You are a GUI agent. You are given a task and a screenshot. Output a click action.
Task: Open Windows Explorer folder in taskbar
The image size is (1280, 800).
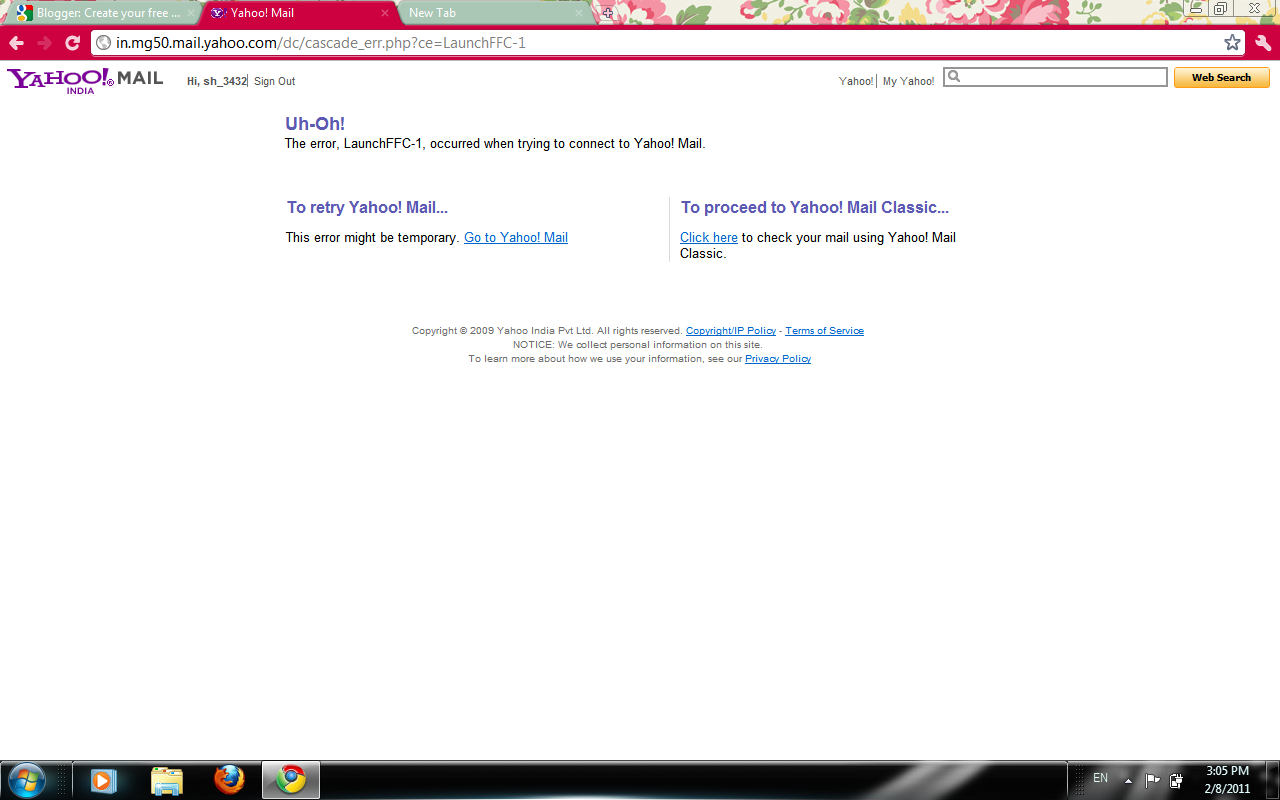tap(167, 779)
